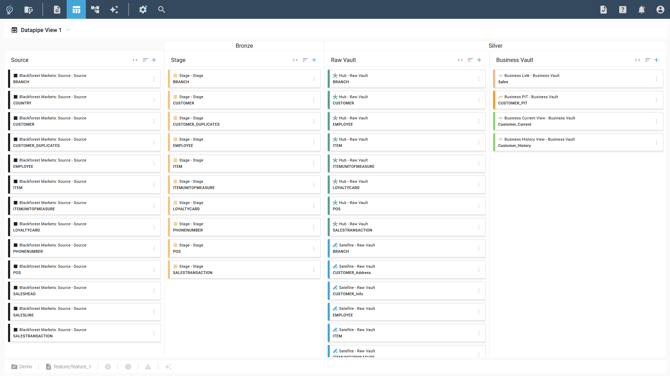Open the search icon in top toolbar

(x=161, y=9)
